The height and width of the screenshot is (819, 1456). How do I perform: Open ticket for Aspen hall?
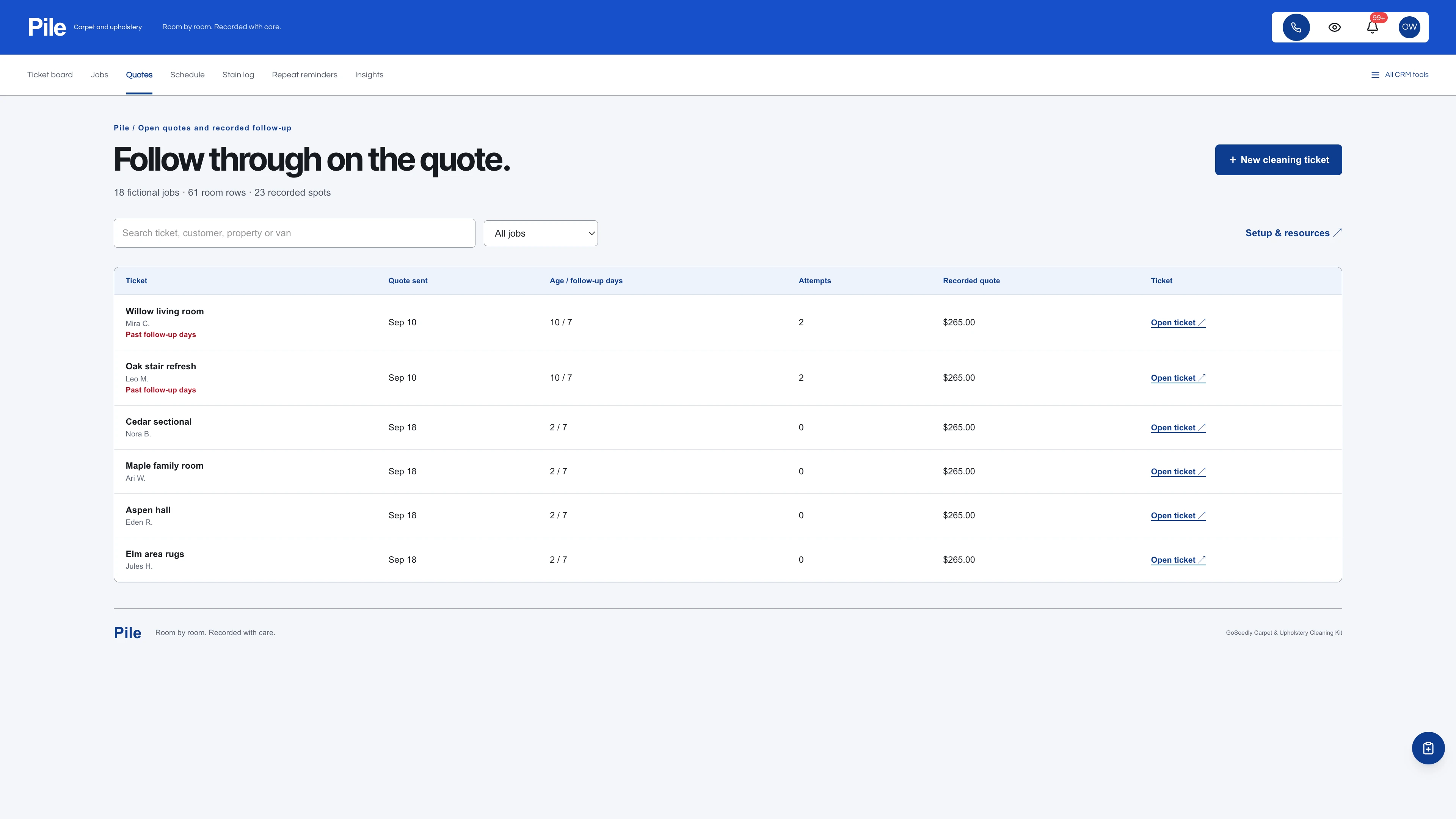pyautogui.click(x=1178, y=516)
